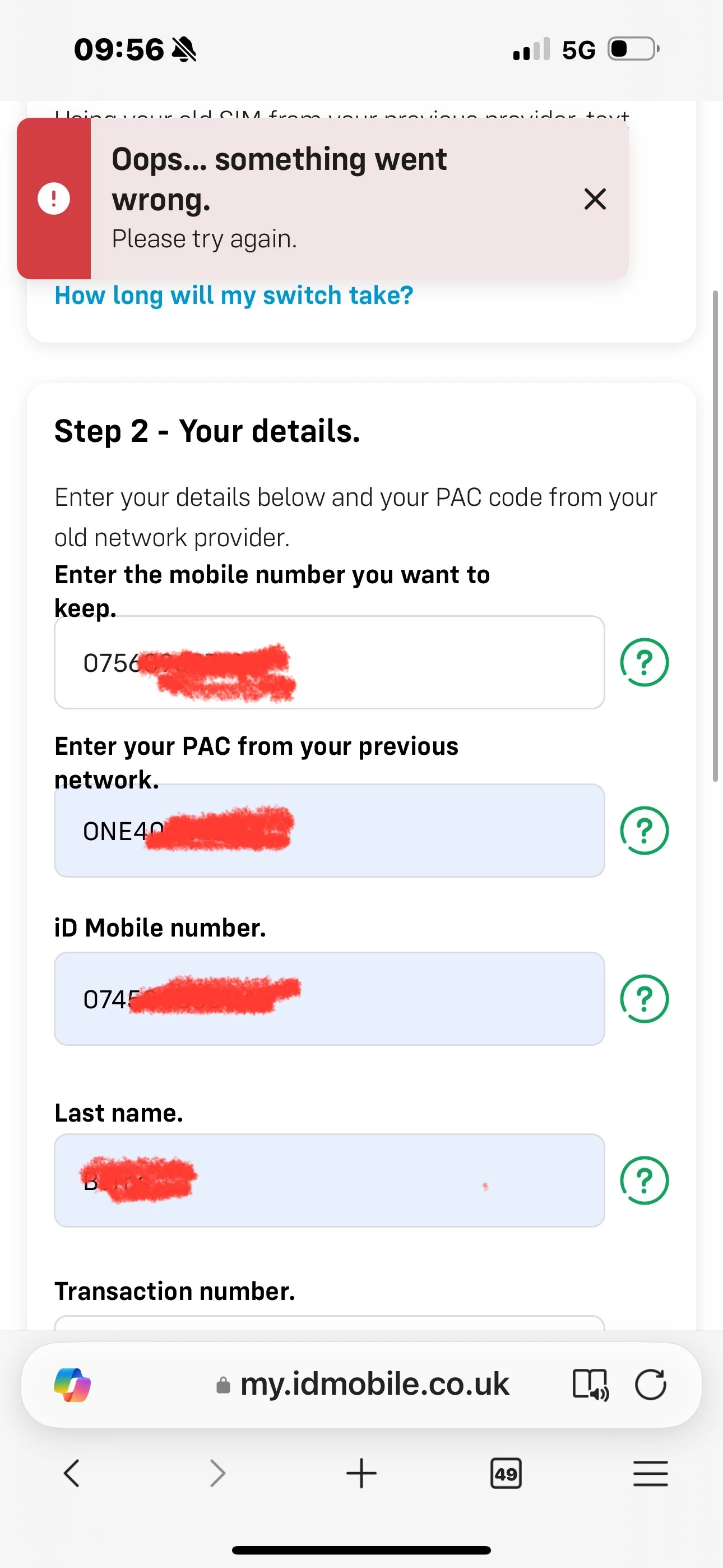The width and height of the screenshot is (723, 1568).
Task: Open a new tab with plus
Action: 361,1474
